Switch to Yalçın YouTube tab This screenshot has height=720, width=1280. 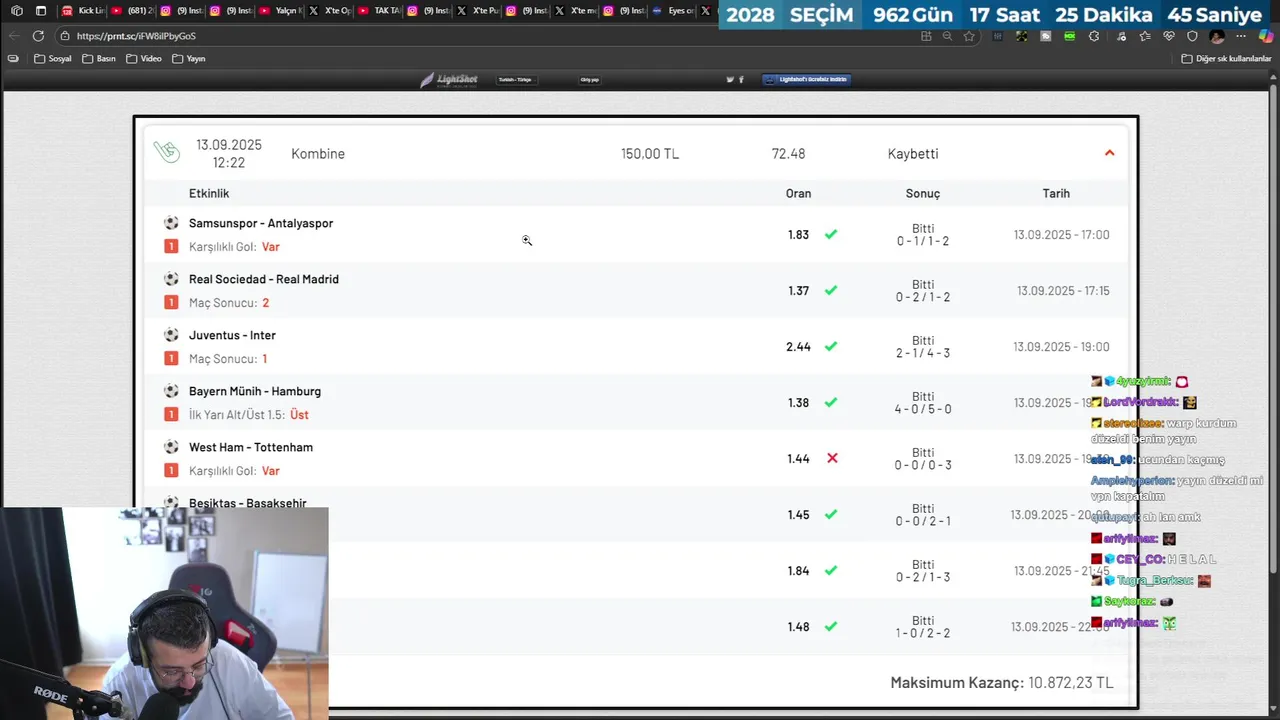point(281,11)
